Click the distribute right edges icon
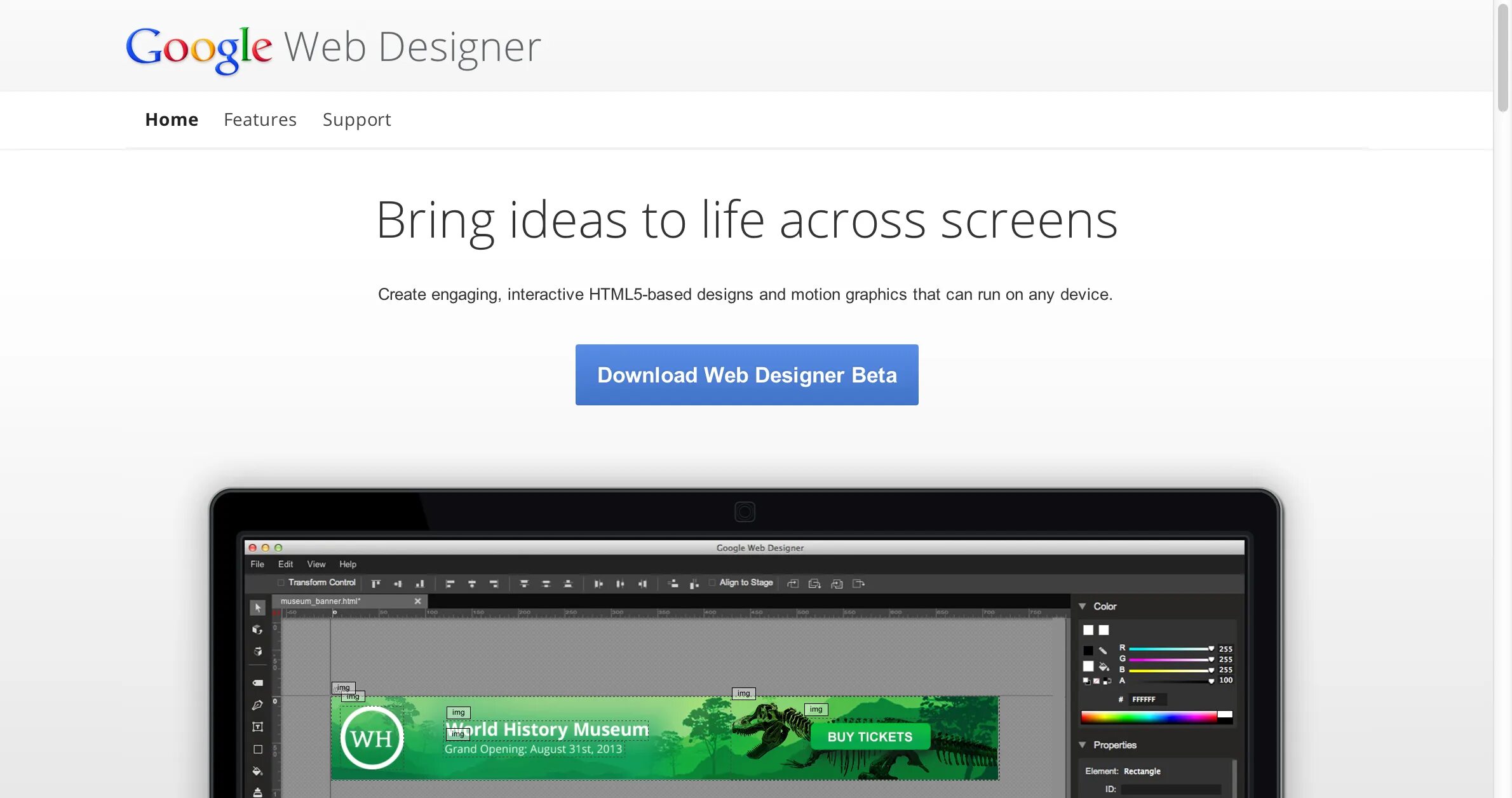Viewport: 1512px width, 798px height. [642, 583]
